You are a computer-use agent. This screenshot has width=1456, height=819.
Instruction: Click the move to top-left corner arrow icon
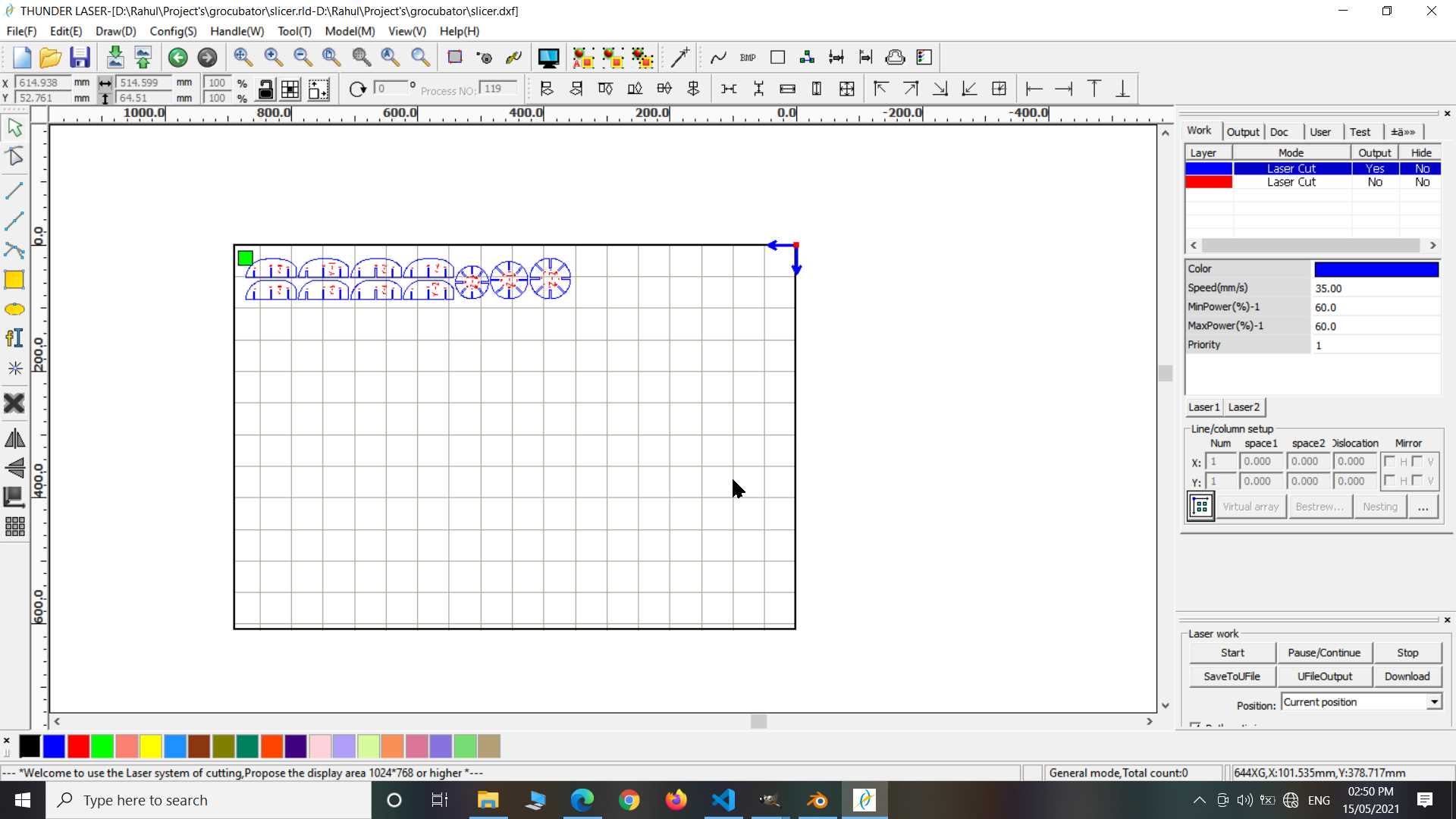(880, 89)
